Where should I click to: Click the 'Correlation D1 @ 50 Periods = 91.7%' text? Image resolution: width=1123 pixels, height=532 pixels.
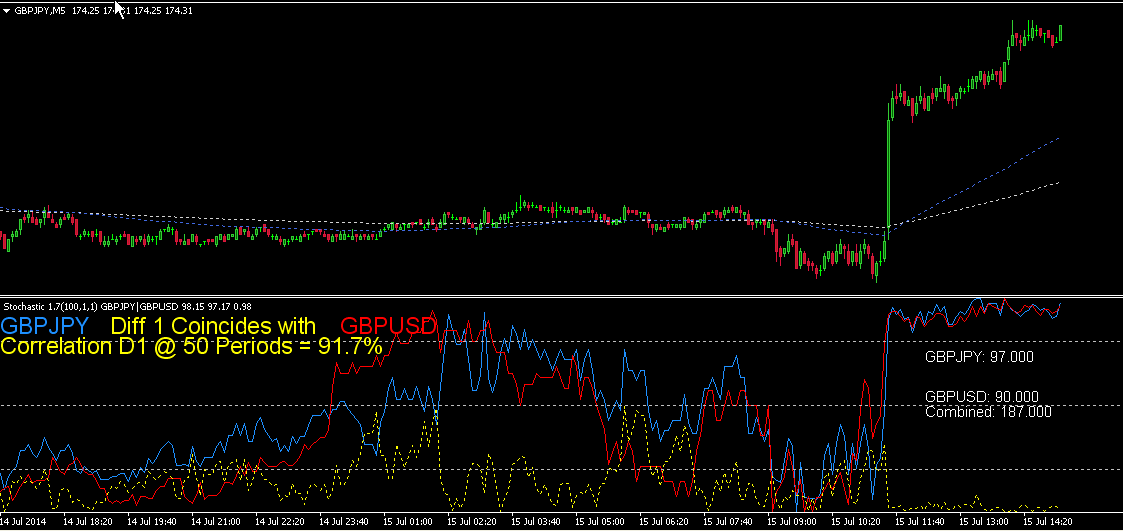[x=191, y=347]
